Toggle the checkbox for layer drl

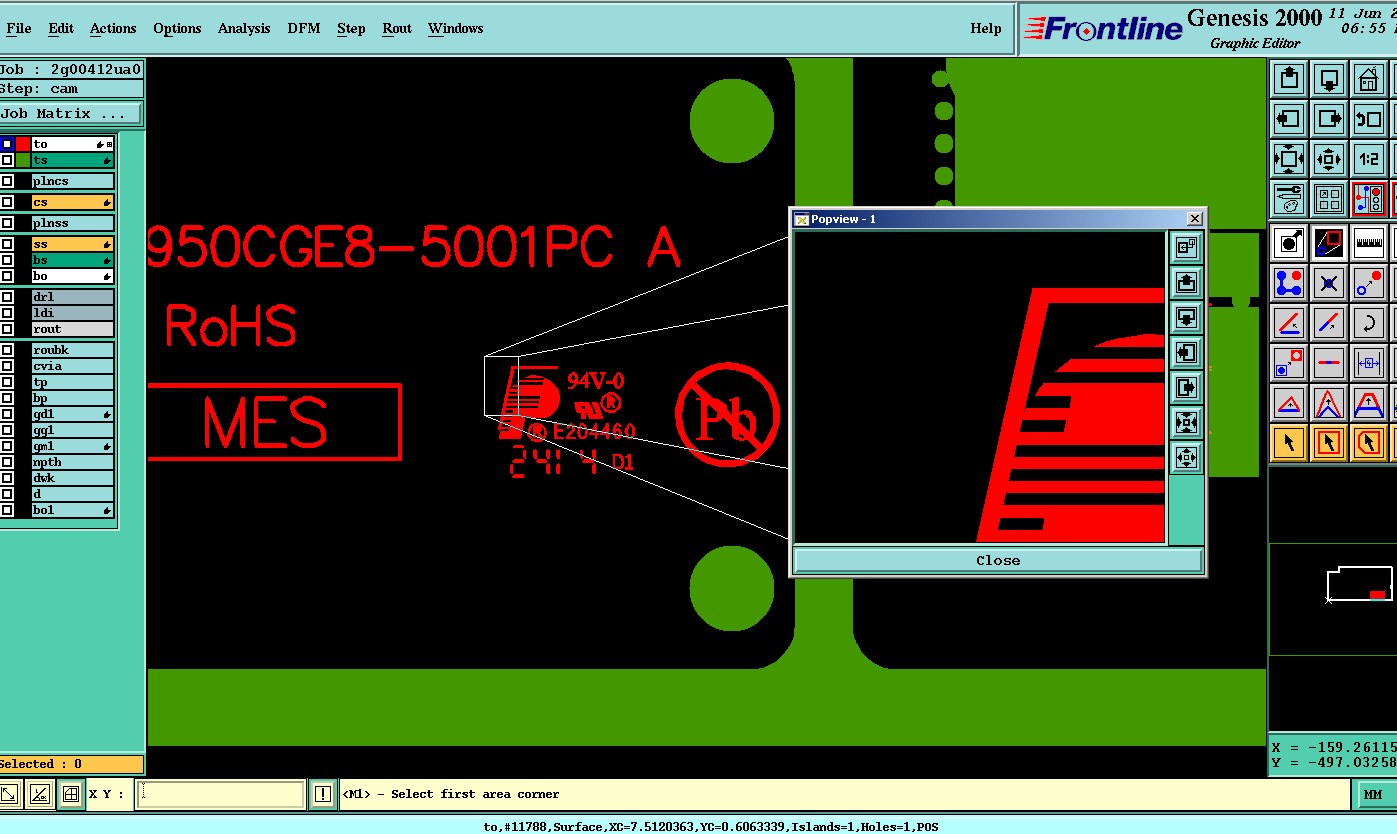pyautogui.click(x=7, y=297)
